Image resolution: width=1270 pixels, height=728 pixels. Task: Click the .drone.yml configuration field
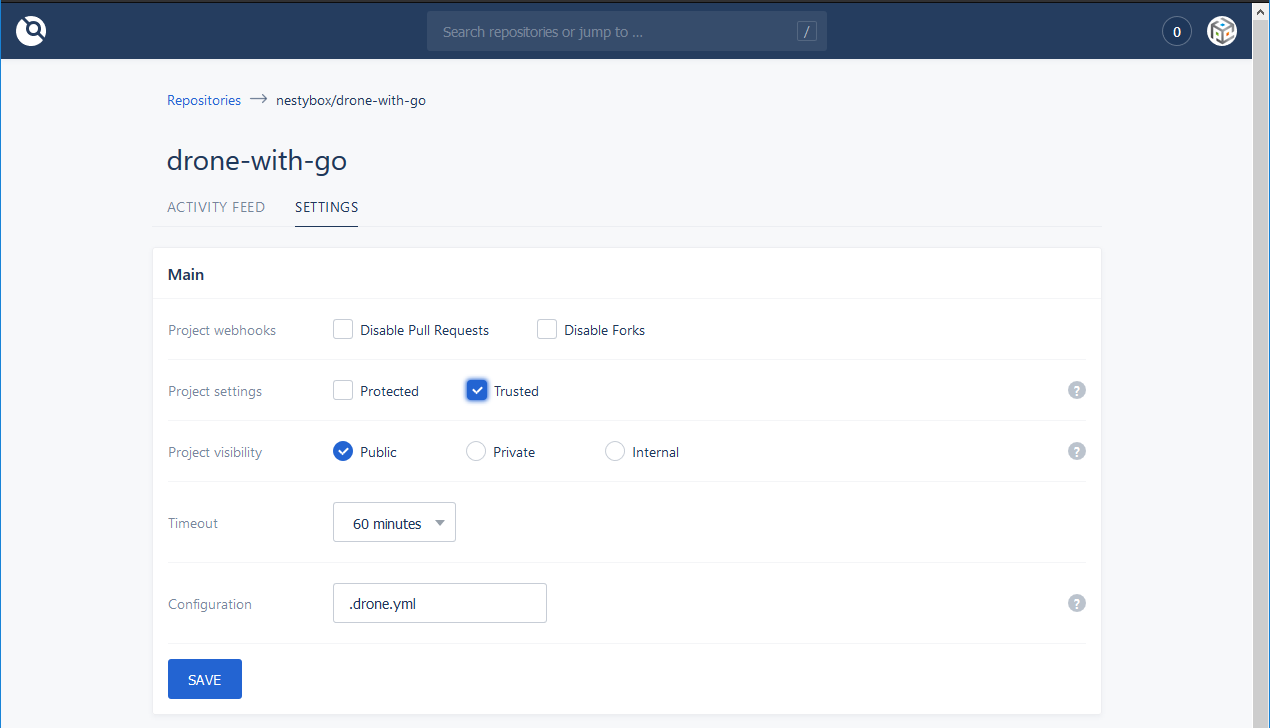pos(439,603)
